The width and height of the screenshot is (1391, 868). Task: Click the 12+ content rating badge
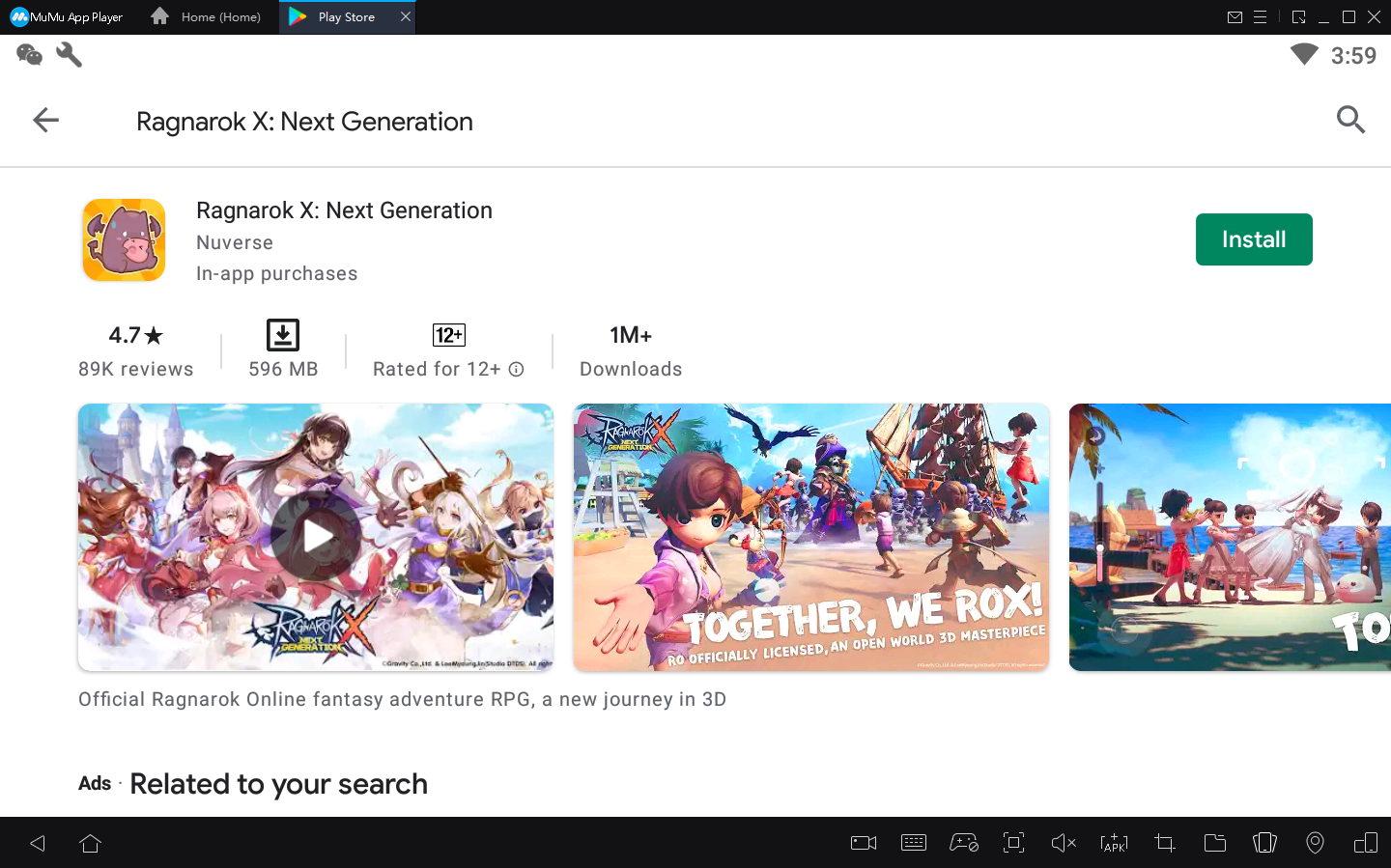(x=449, y=335)
